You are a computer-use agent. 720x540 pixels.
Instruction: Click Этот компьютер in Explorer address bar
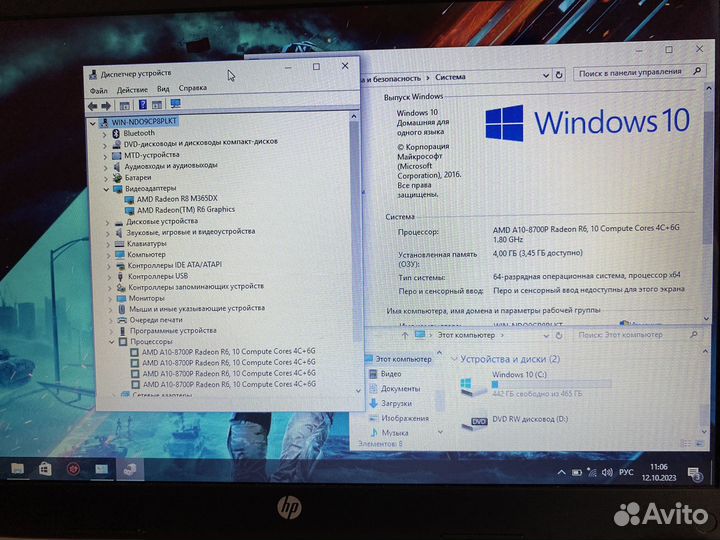tap(466, 335)
